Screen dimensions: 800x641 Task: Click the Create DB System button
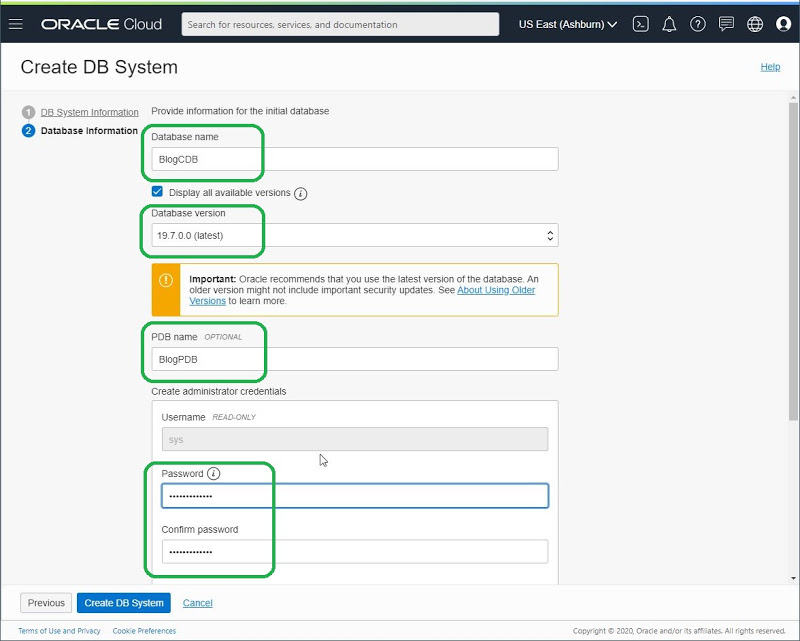click(124, 603)
